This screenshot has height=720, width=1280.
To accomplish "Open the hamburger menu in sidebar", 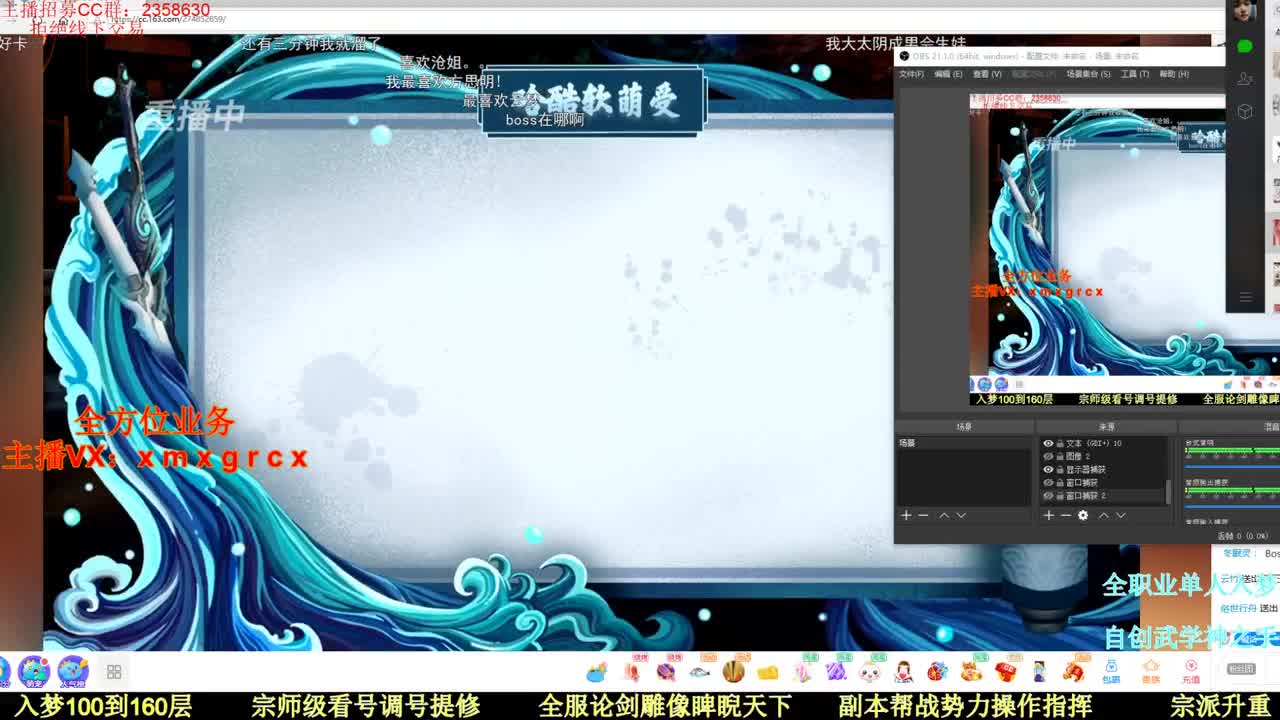I will (1245, 297).
